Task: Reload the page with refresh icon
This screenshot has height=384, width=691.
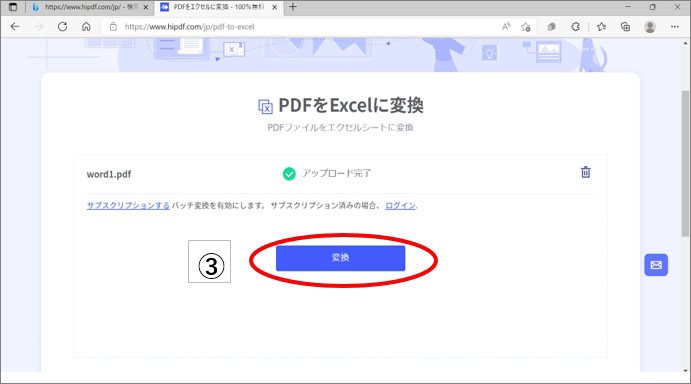Action: click(63, 26)
